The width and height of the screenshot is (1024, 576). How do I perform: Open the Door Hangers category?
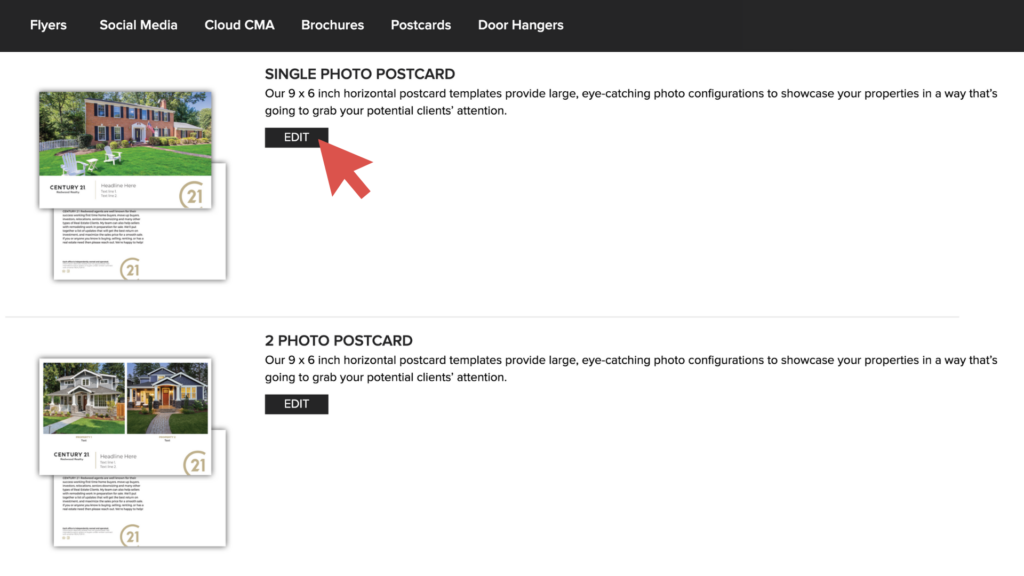[520, 25]
